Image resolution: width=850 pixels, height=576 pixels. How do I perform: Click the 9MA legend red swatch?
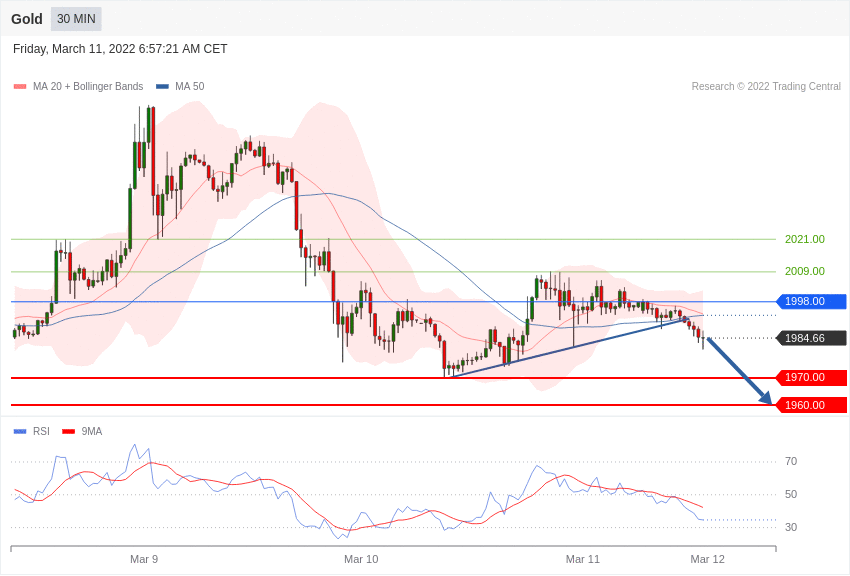(x=68, y=431)
